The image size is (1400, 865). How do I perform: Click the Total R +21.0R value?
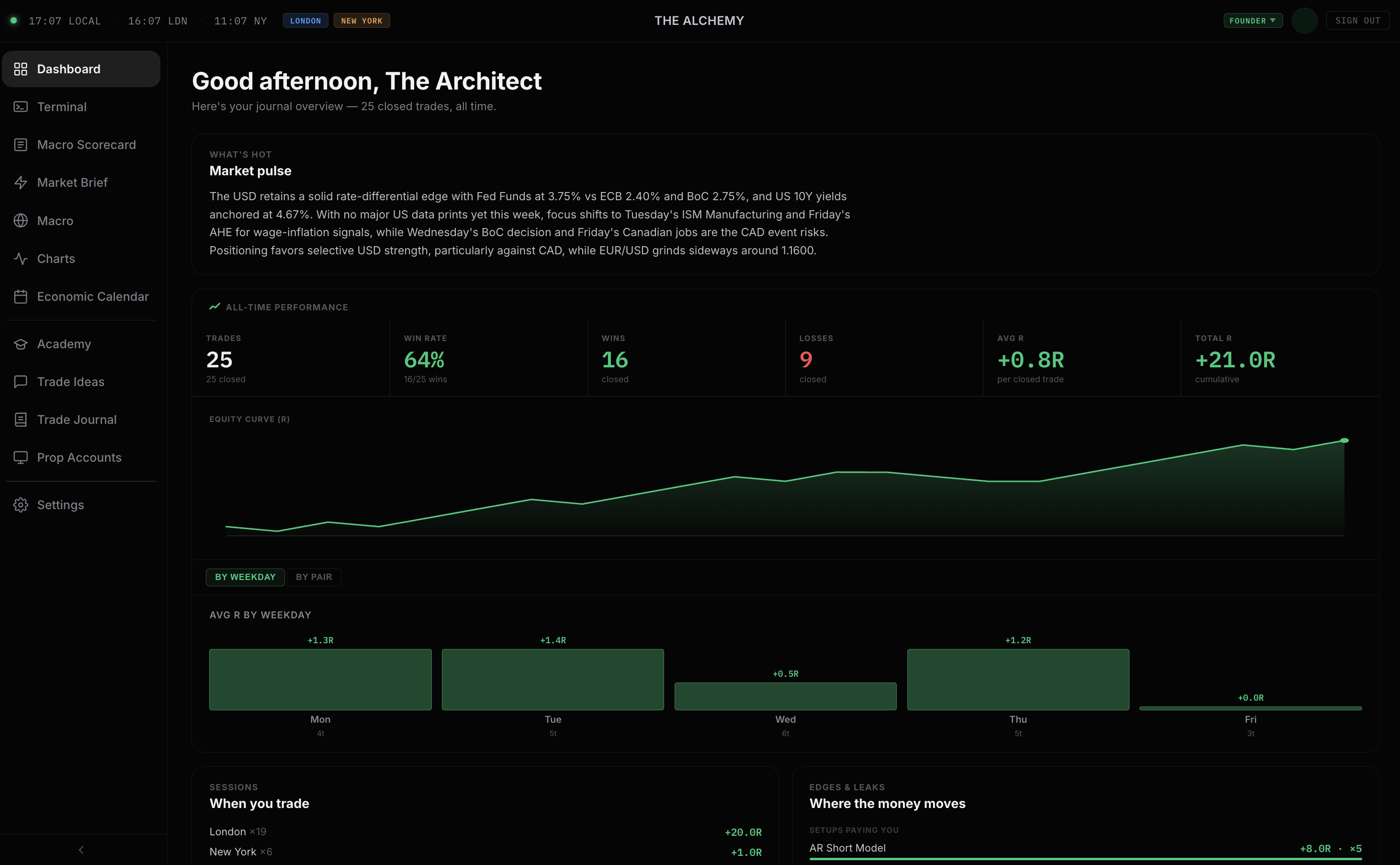click(1235, 360)
